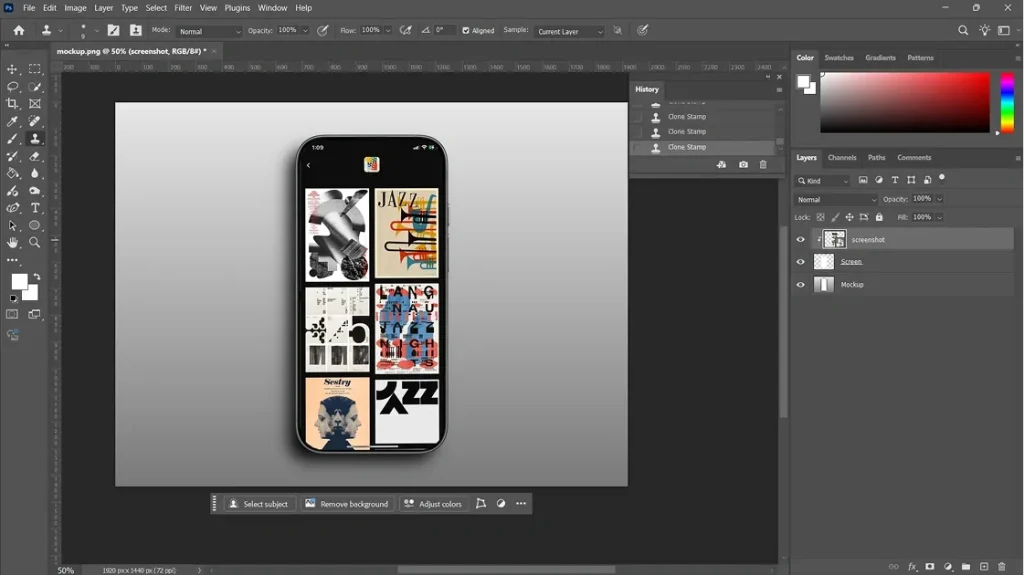Open the Opacity dropdown in options bar
The image size is (1024, 575).
(x=304, y=31)
